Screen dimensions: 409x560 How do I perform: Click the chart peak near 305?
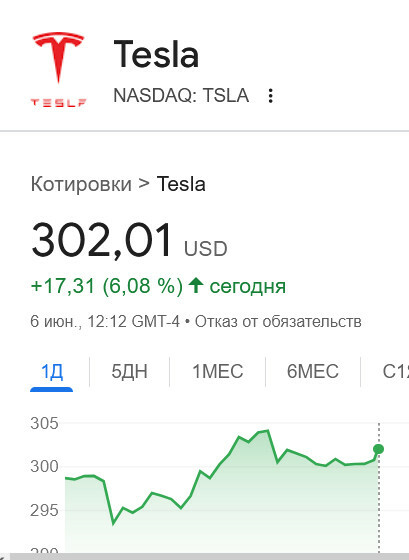click(x=267, y=431)
